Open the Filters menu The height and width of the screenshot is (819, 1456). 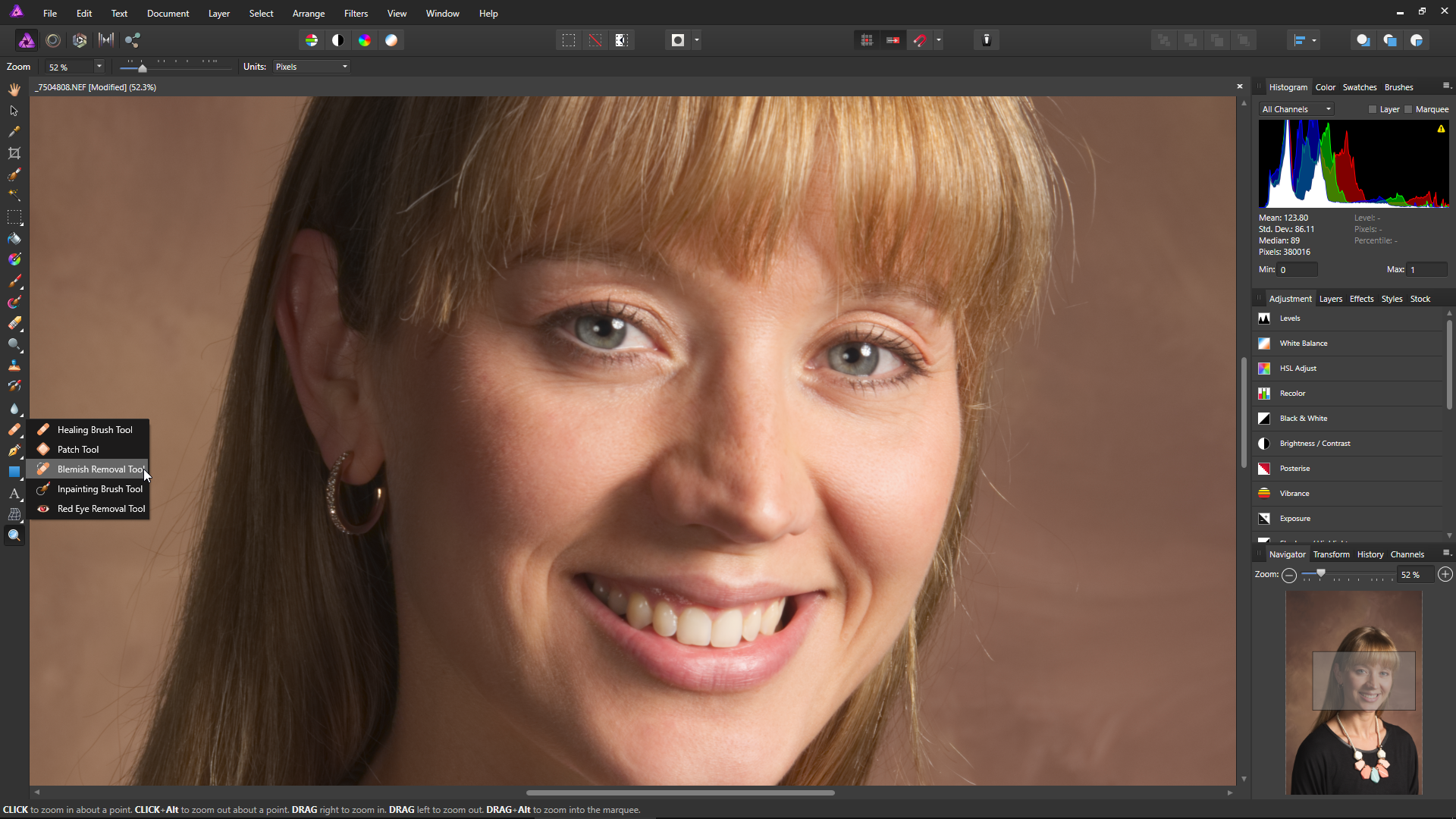(356, 14)
